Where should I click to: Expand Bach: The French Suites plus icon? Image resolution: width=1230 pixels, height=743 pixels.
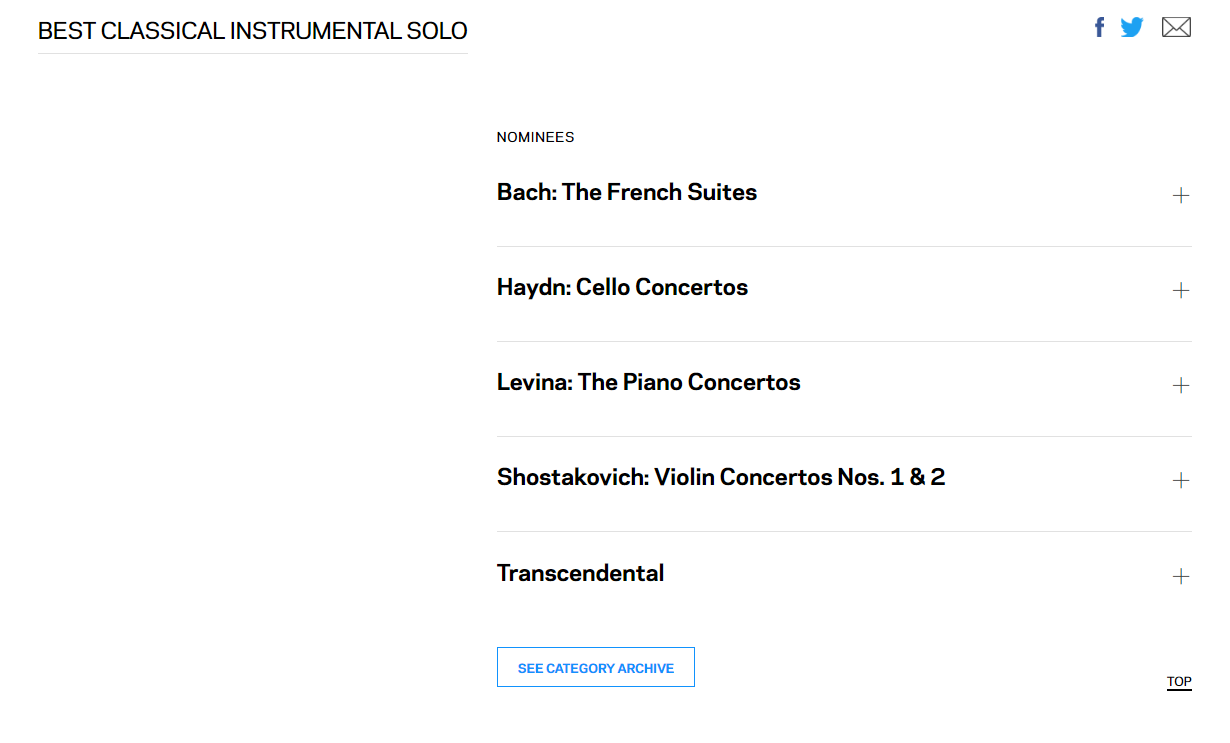1181,195
